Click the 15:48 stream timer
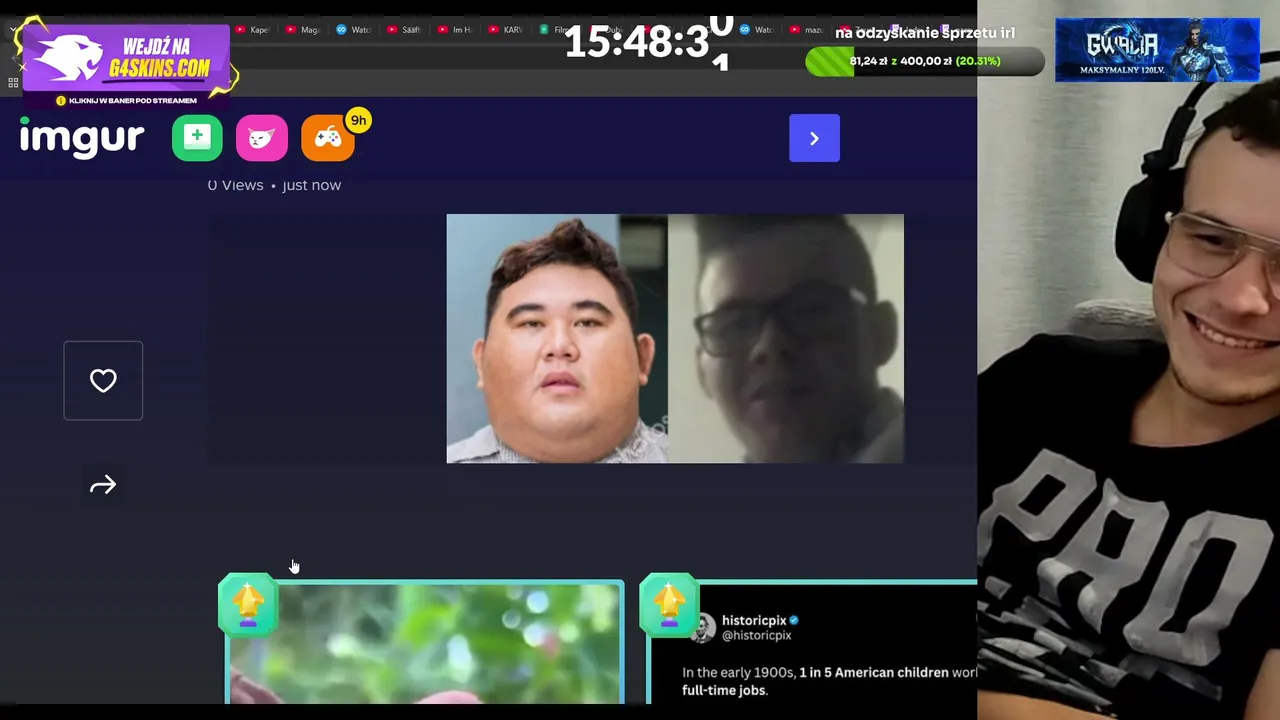The height and width of the screenshot is (720, 1280). coord(650,42)
